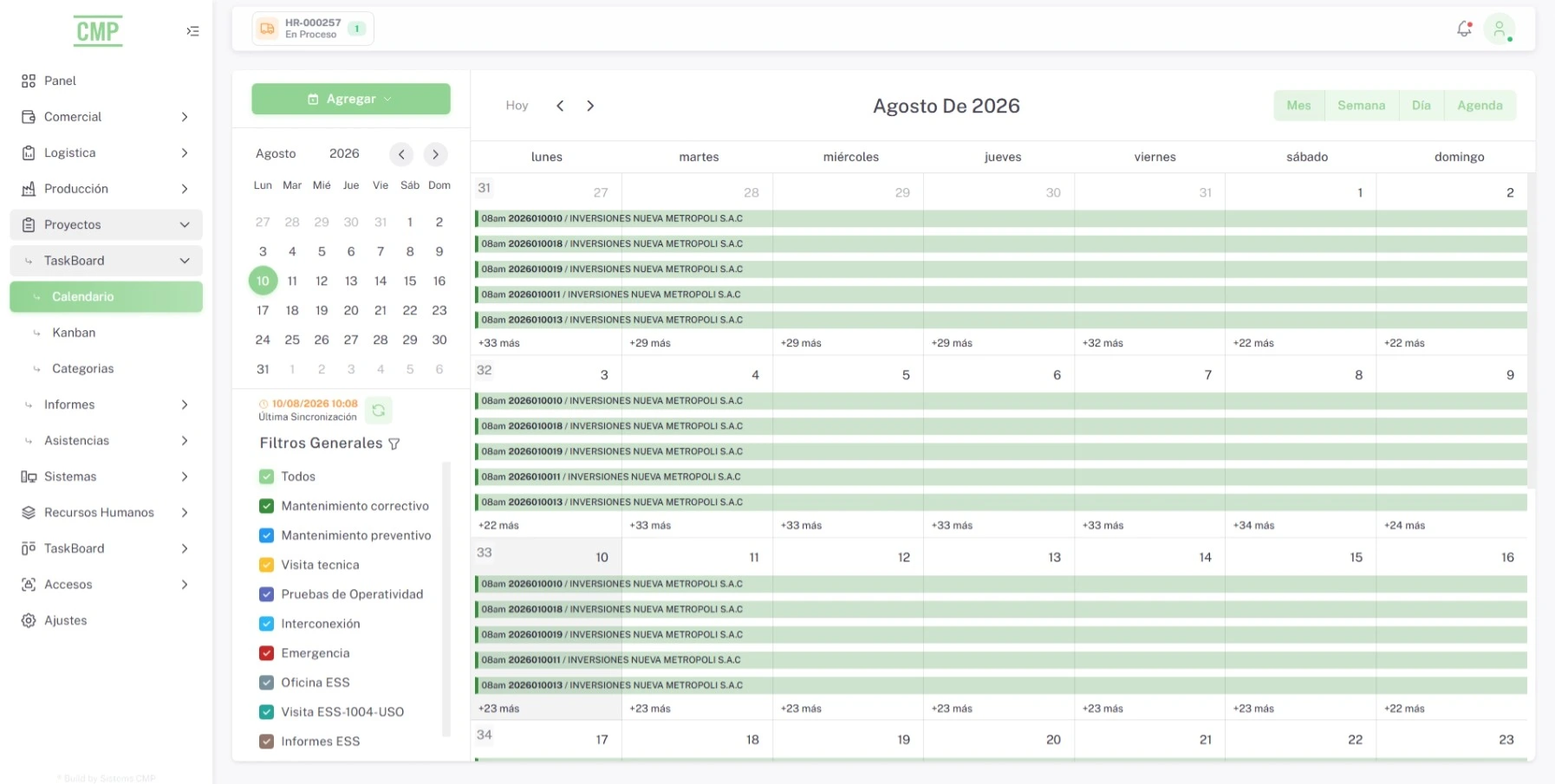Collapse the sidebar menu toggle icon
Screen dimensions: 1555x784
[x=192, y=31]
